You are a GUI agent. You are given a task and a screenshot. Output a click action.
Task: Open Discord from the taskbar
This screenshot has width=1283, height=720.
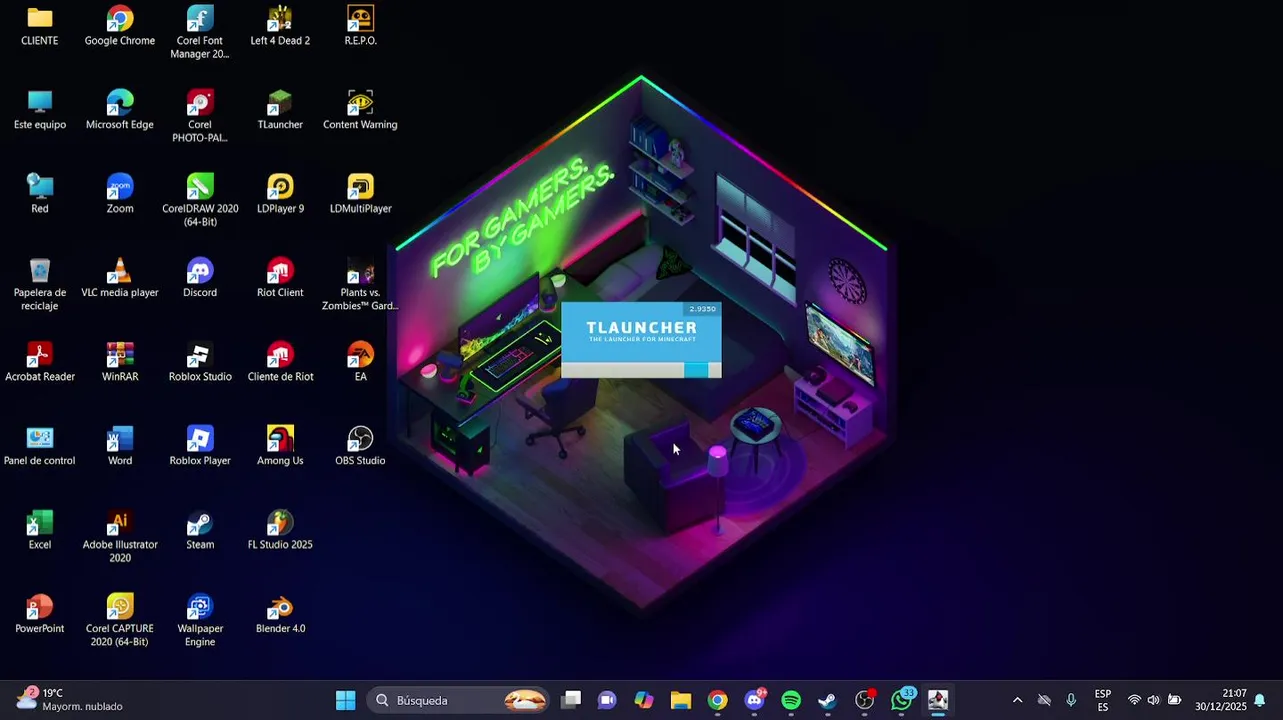click(755, 700)
